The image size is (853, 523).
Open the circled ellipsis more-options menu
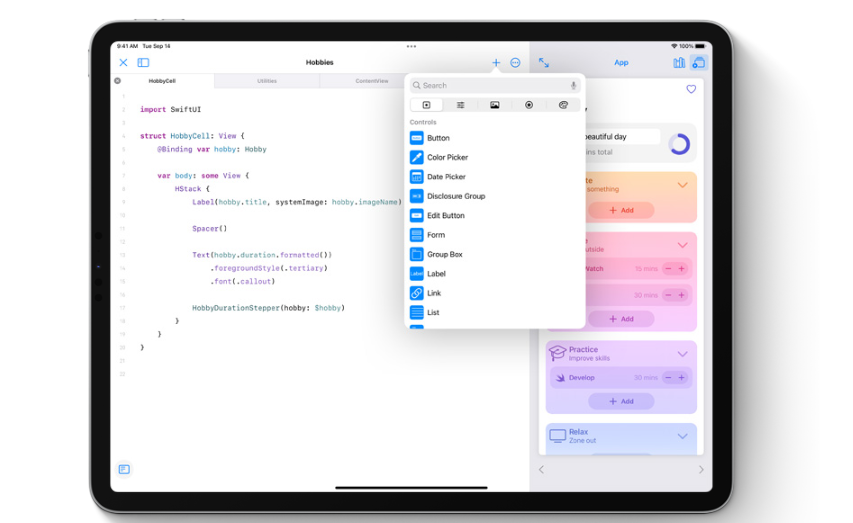(x=515, y=63)
